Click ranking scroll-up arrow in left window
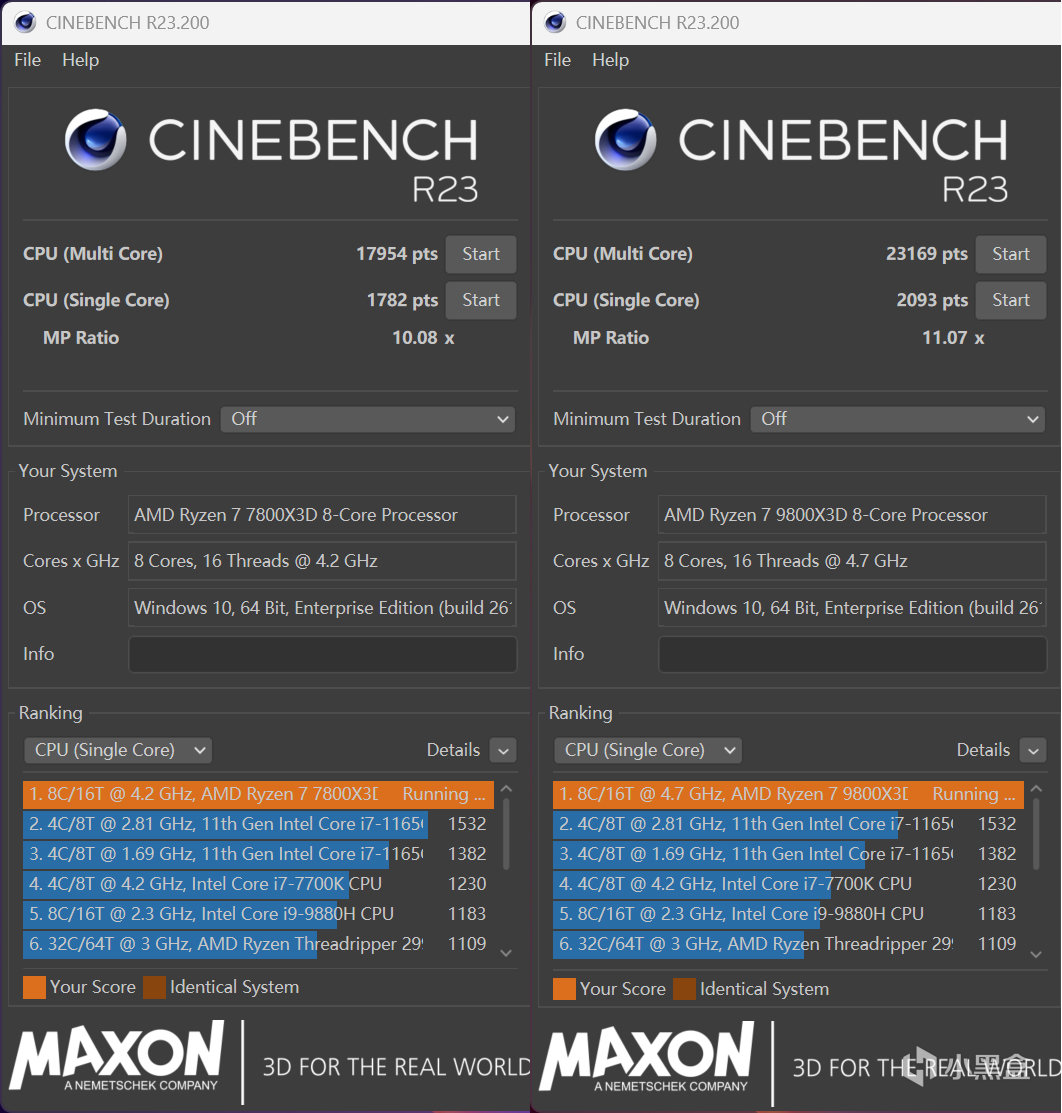1062x1113 pixels. [506, 789]
